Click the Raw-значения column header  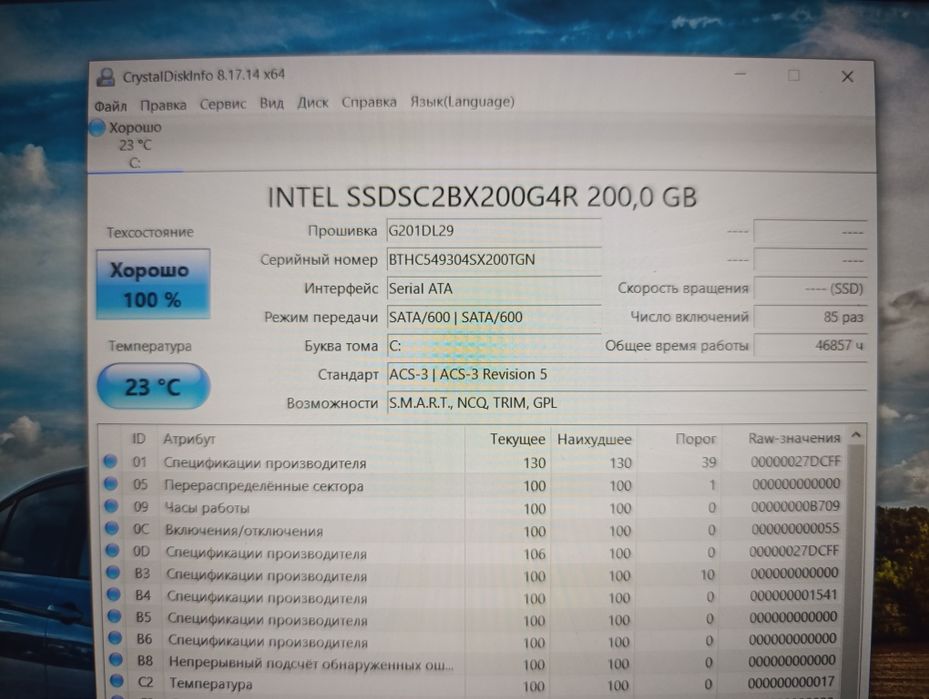point(794,438)
